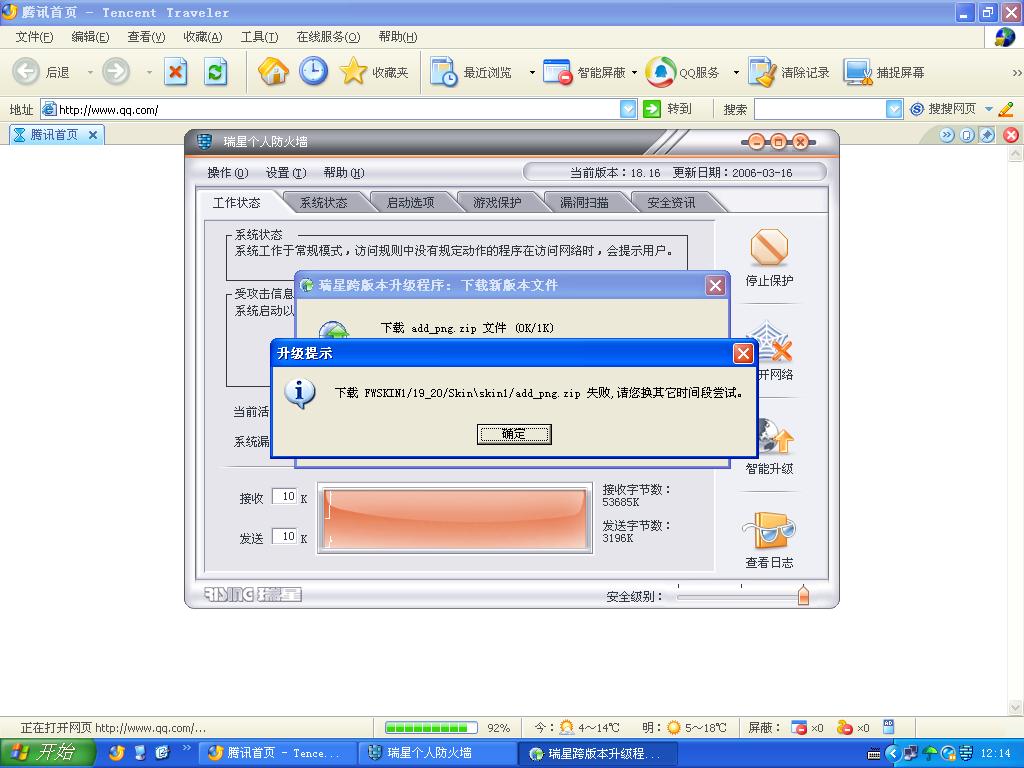
Task: Expand QQ服务 dropdown arrow
Action: pos(736,72)
